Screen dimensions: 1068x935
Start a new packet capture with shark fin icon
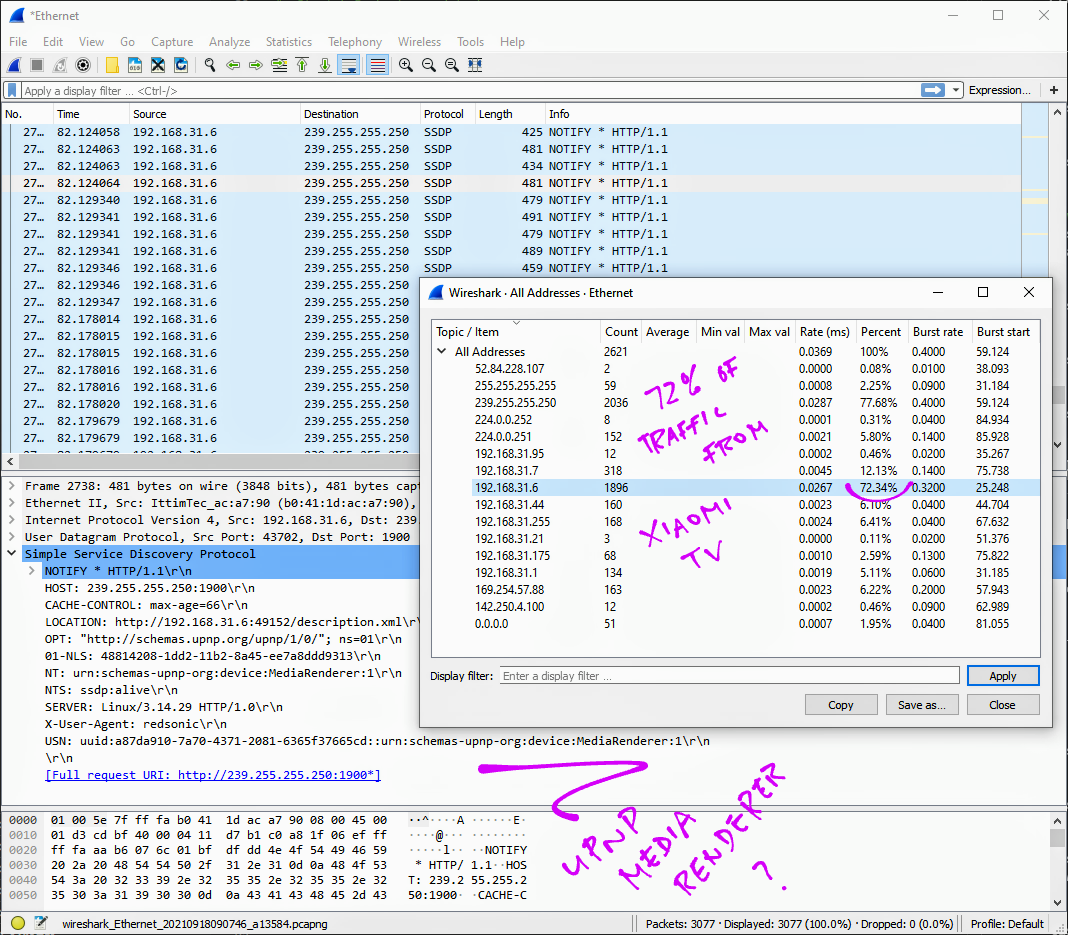(x=15, y=65)
